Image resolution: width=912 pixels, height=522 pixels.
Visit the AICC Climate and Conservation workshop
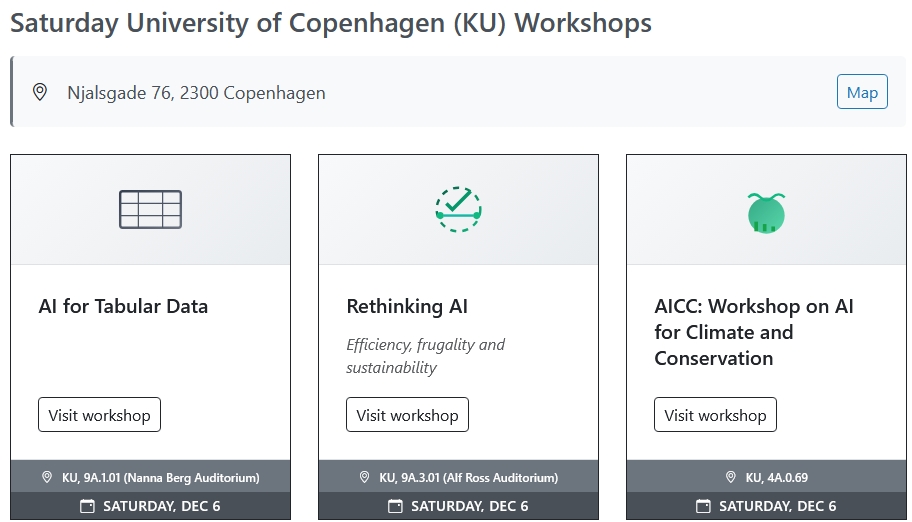coord(715,415)
